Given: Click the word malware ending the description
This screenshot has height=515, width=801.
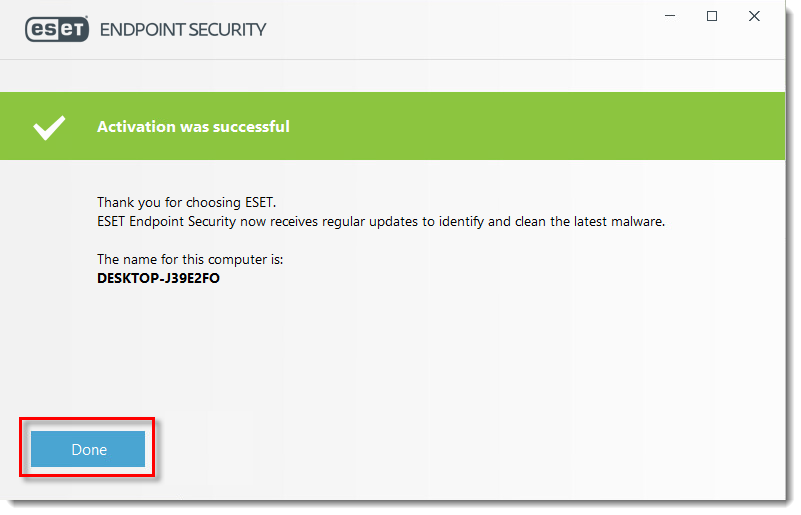Looking at the screenshot, I should [x=642, y=223].
